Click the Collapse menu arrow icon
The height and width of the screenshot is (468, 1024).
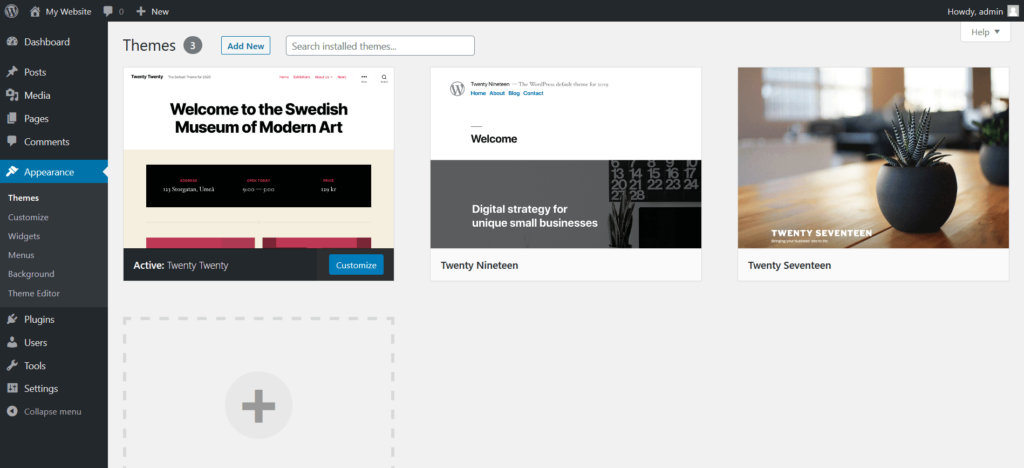12,412
